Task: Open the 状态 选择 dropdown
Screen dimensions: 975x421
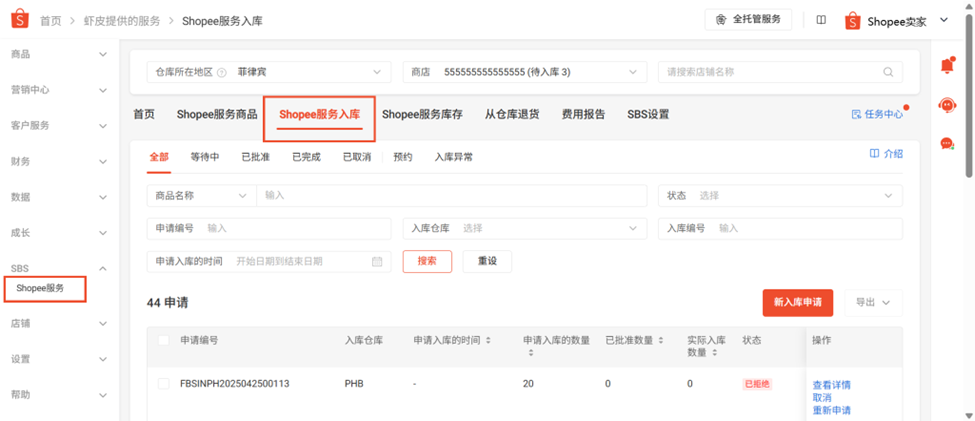Action: tap(780, 195)
